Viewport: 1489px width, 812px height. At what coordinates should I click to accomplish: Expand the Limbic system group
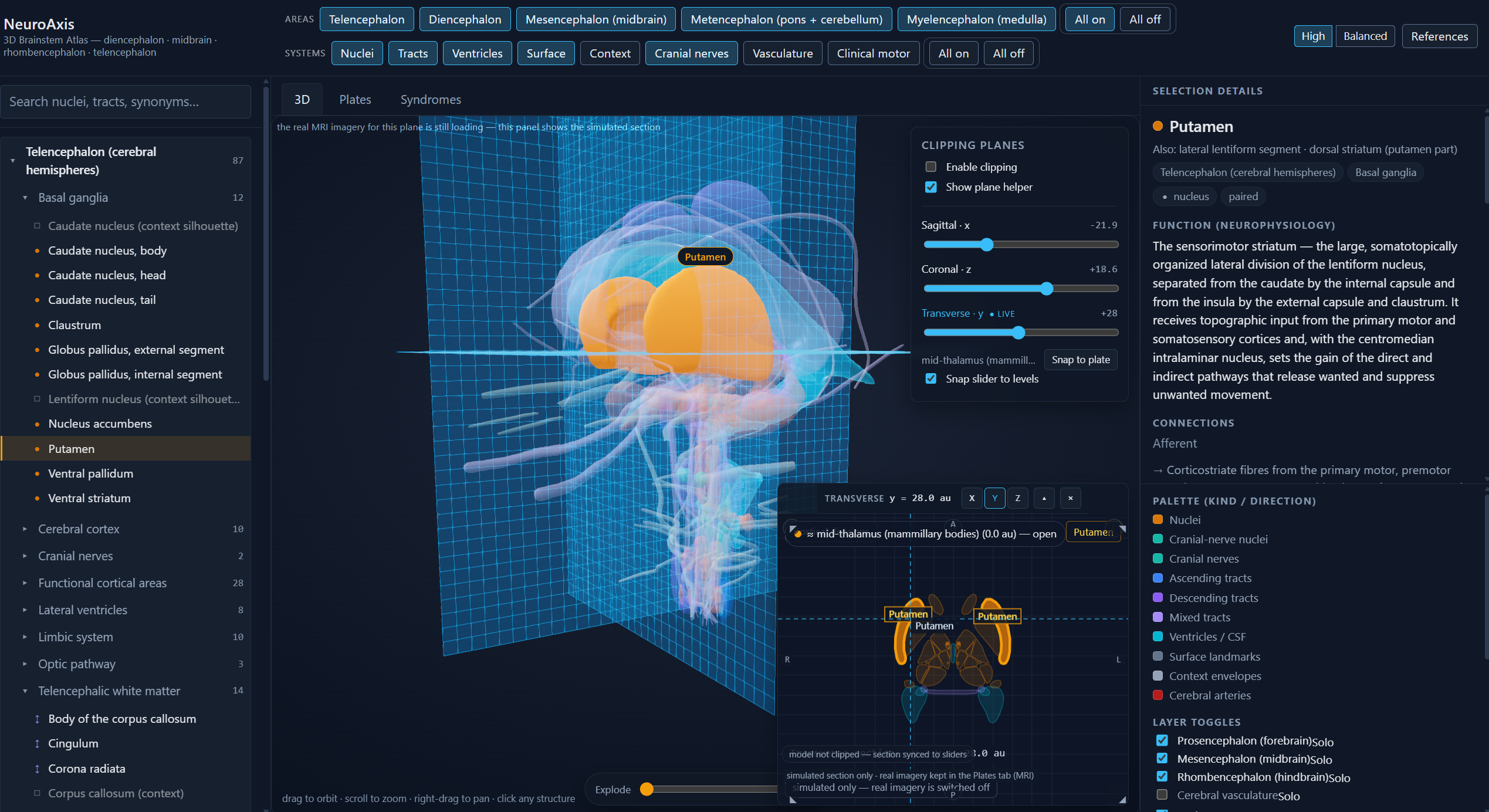tap(25, 637)
